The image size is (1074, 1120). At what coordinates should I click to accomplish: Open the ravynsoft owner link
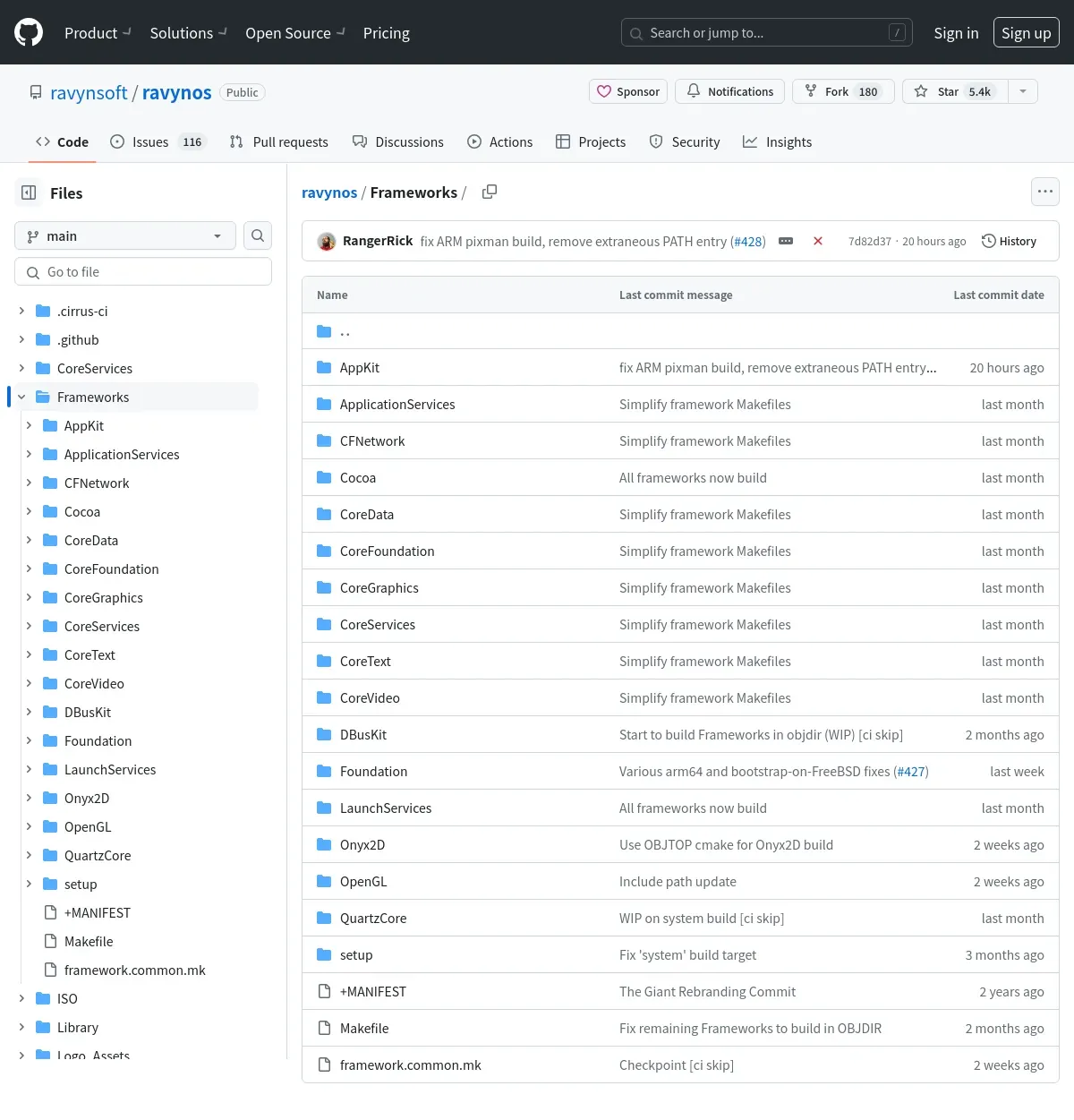[89, 92]
